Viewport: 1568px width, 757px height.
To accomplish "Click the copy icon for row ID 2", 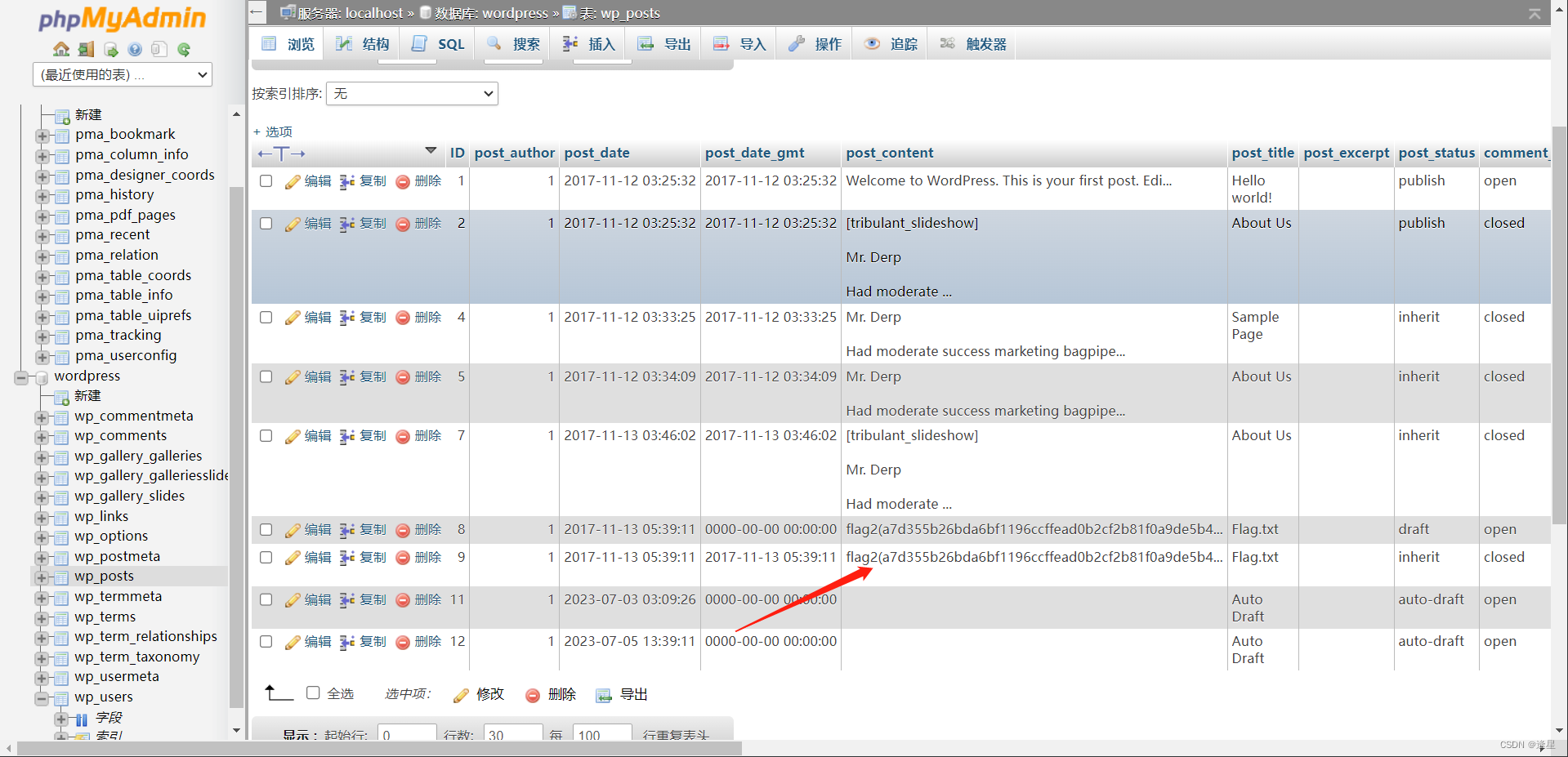I will (x=347, y=224).
